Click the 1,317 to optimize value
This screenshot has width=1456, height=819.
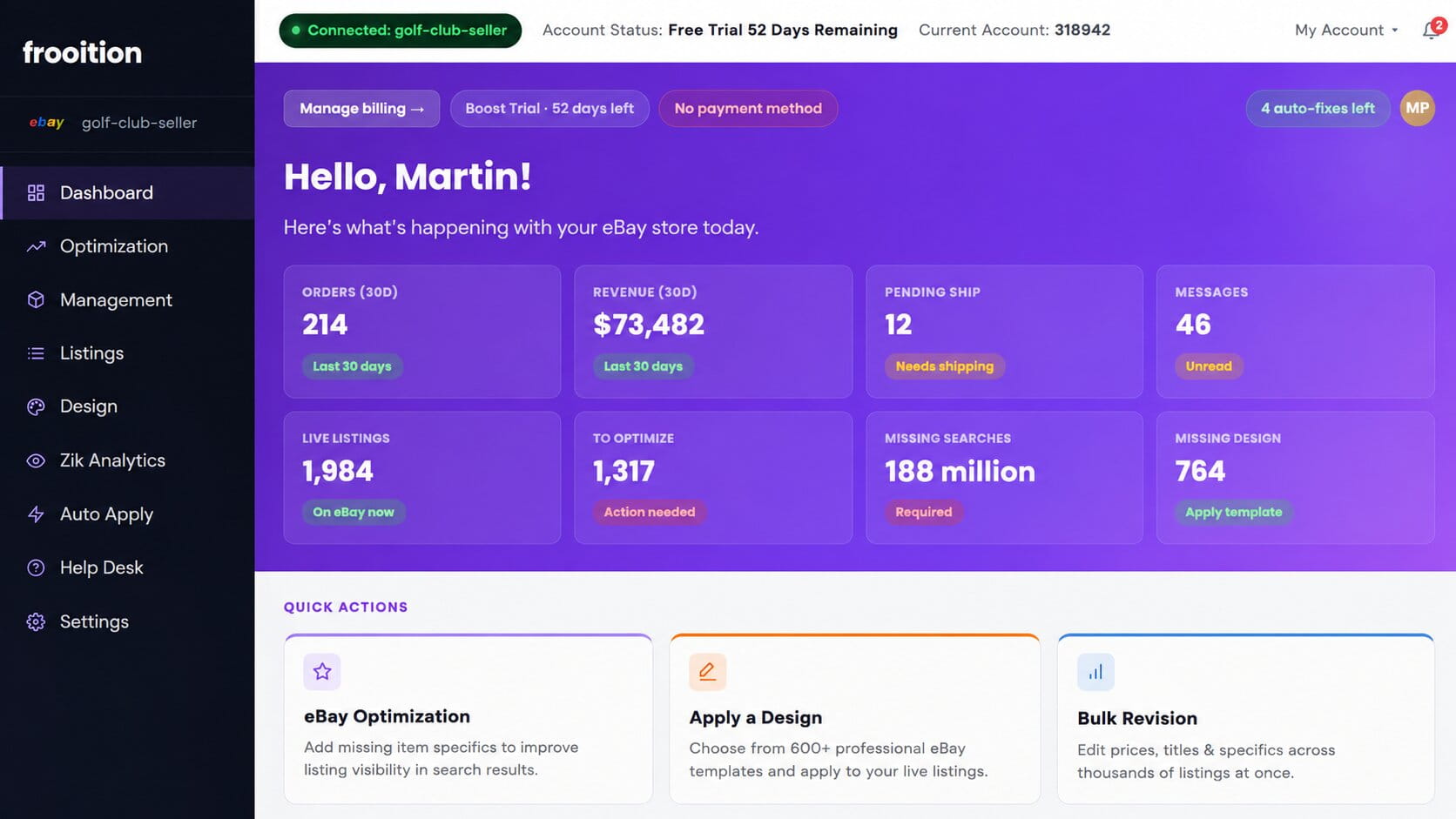[x=624, y=471]
